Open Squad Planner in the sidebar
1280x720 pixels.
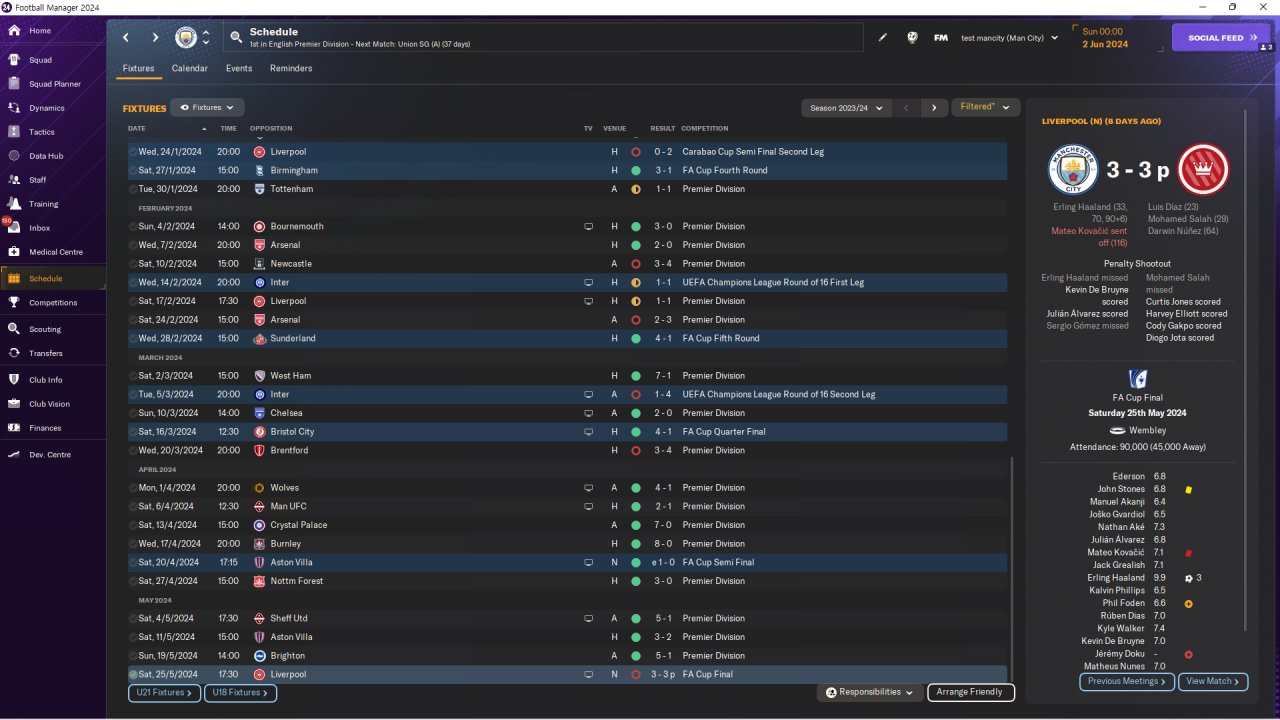(53, 84)
